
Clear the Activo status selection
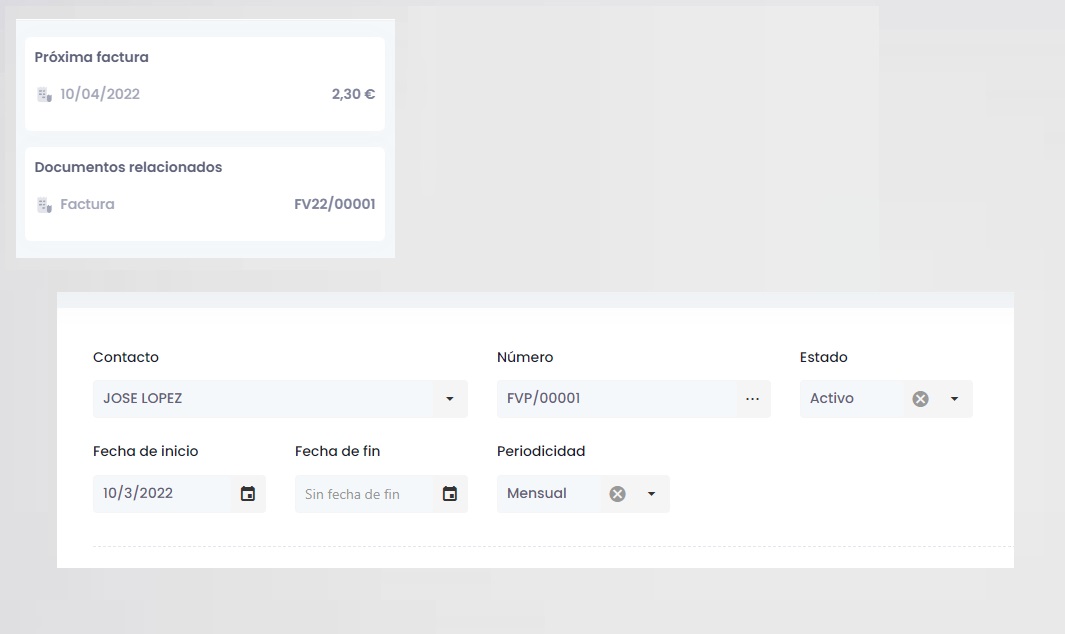920,399
